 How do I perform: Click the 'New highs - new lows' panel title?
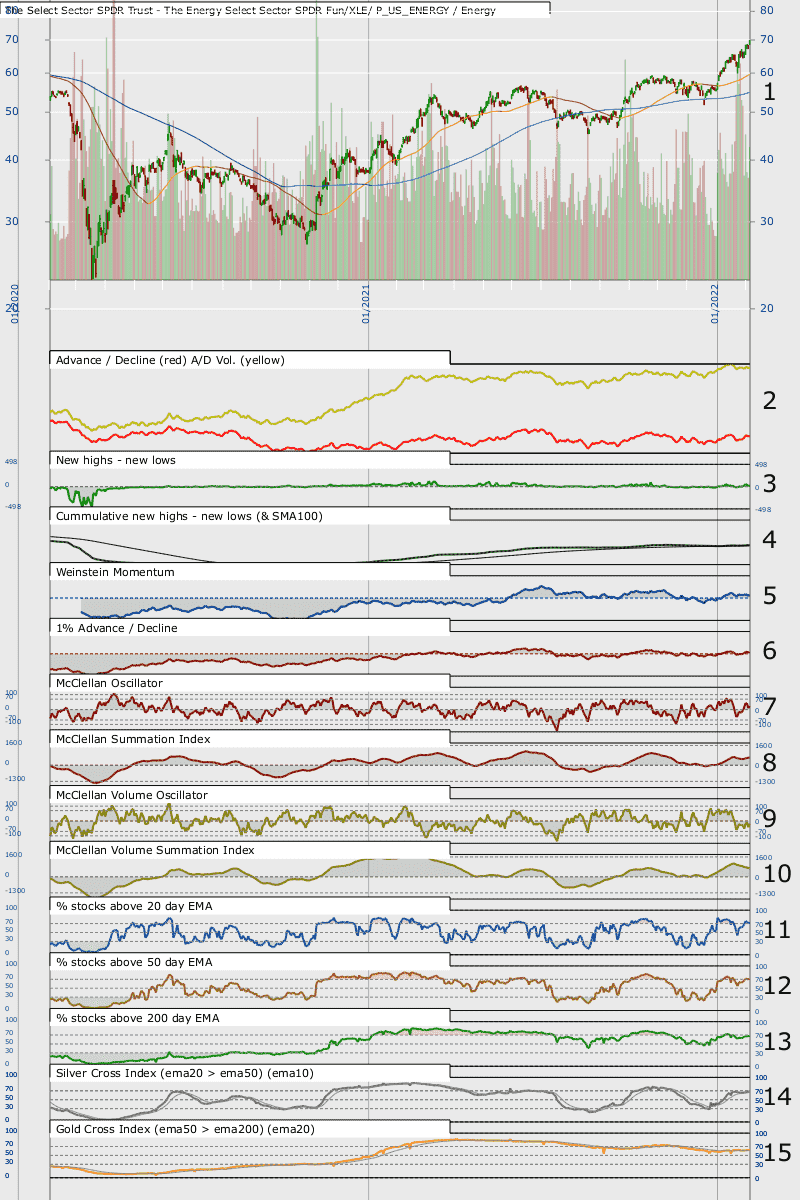coord(116,460)
